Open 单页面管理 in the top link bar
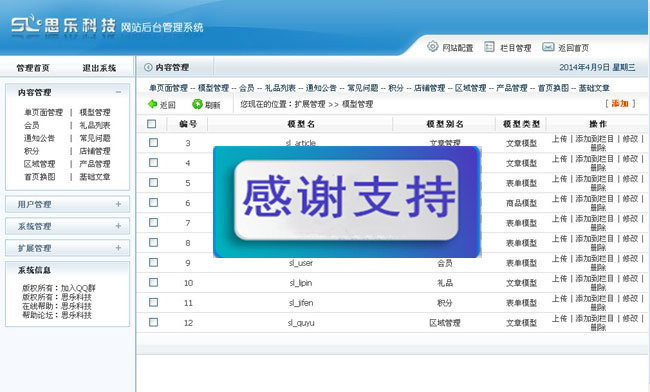Image resolution: width=650 pixels, height=392 pixels. coord(169,88)
